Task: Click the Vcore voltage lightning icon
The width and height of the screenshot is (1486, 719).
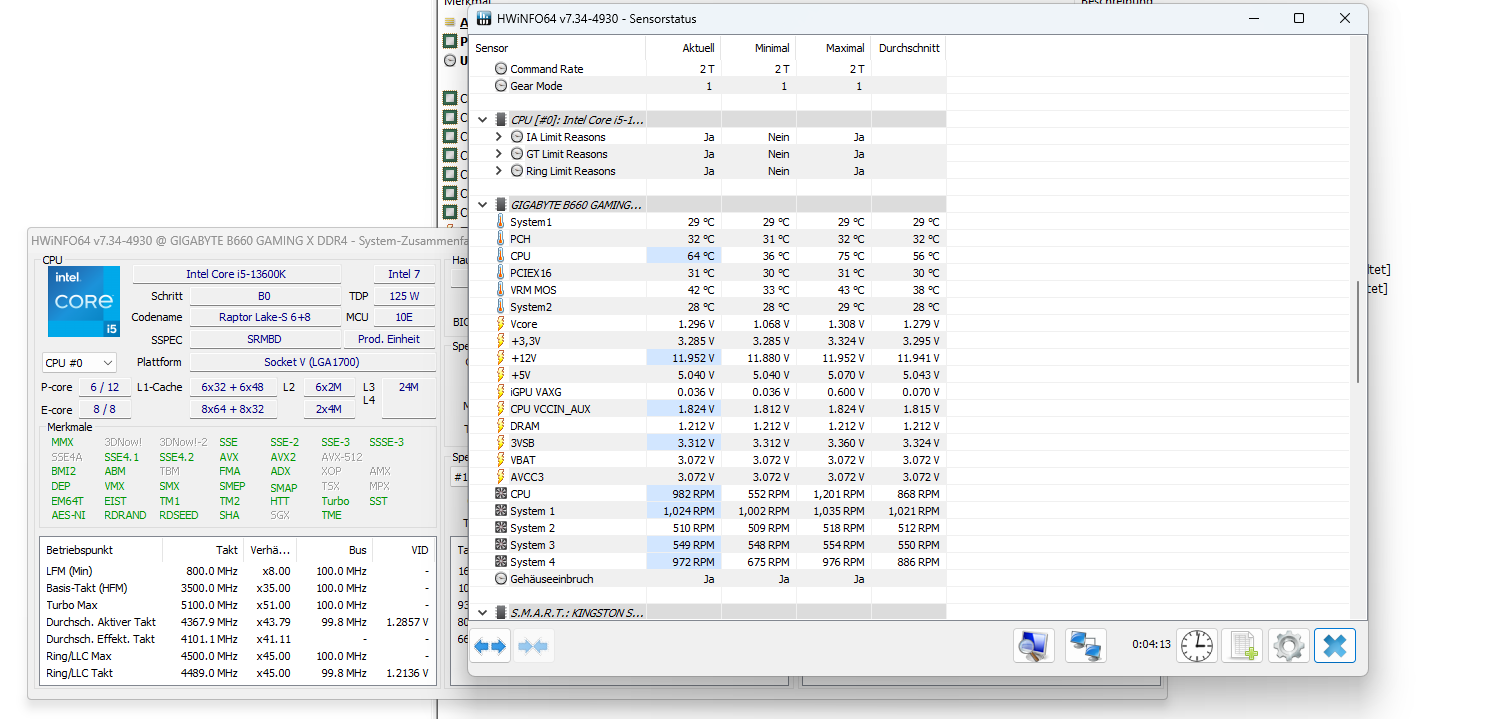Action: (x=499, y=323)
